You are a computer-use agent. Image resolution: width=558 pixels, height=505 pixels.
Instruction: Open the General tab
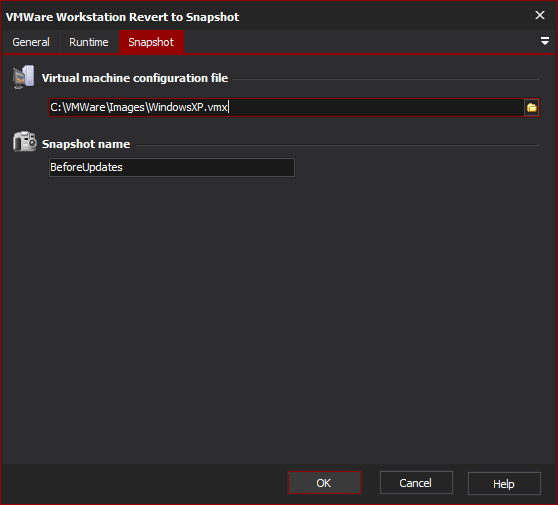tap(31, 42)
